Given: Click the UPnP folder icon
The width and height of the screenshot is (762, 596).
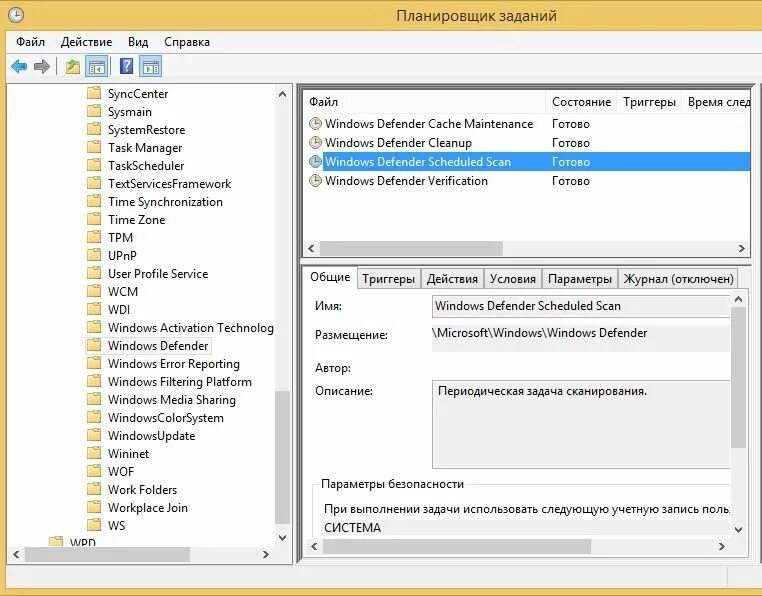Looking at the screenshot, I should [94, 255].
